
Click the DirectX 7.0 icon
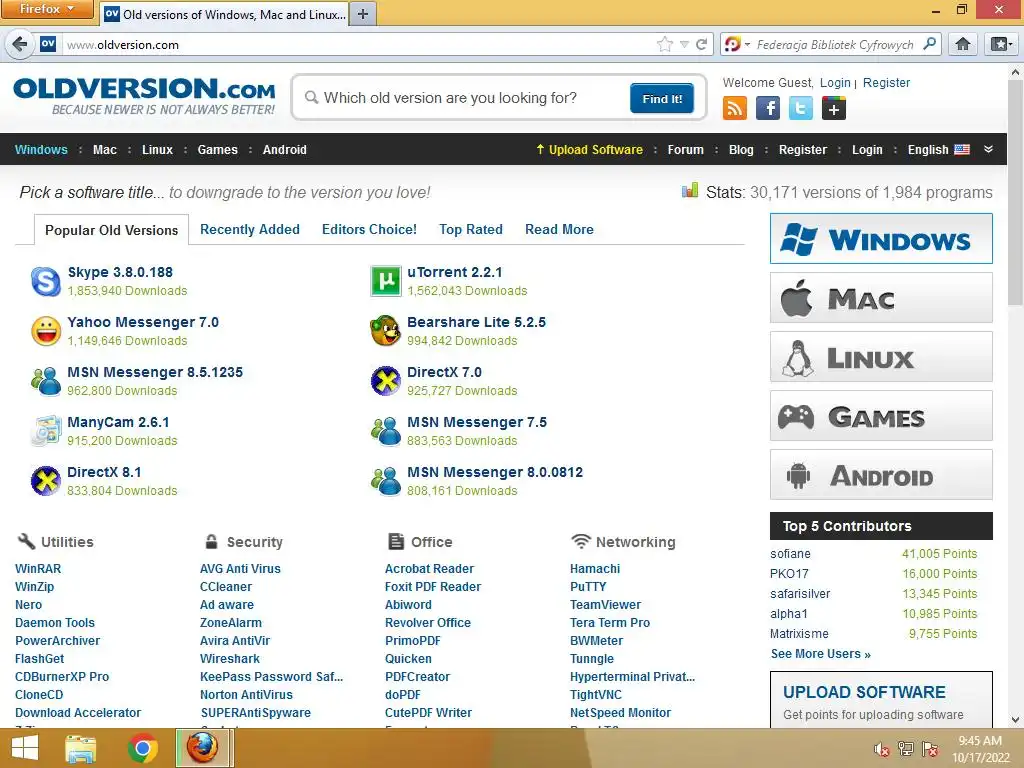click(385, 381)
